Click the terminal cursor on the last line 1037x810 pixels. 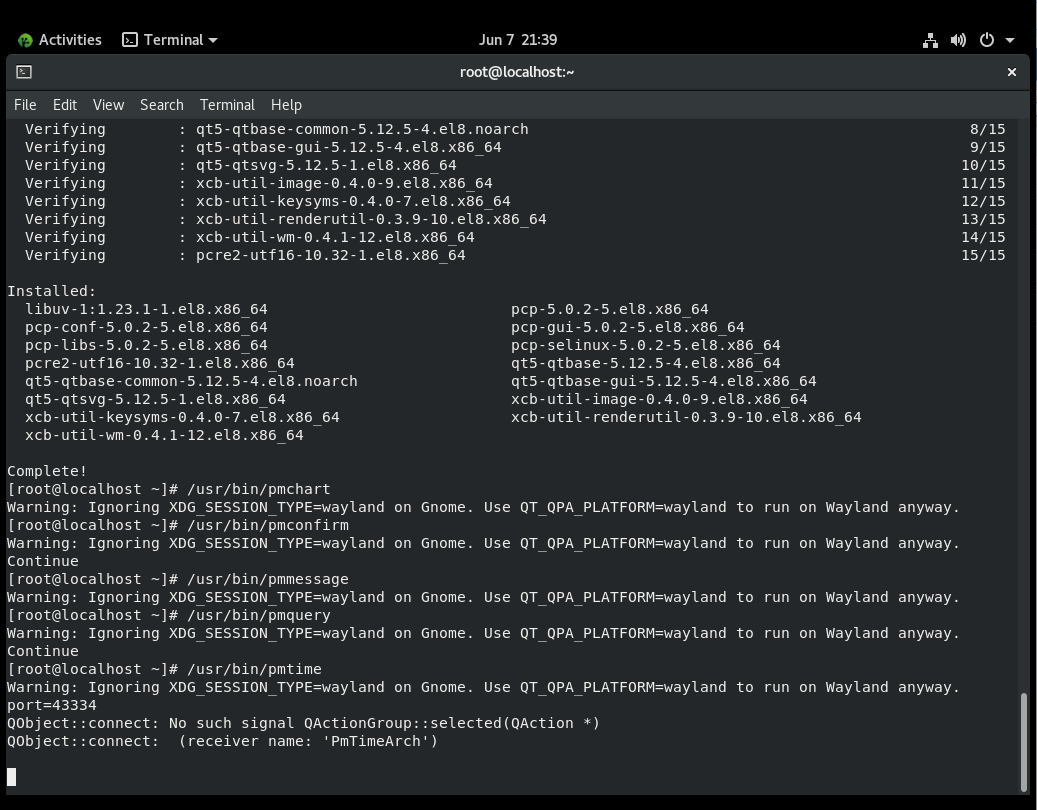(12, 777)
